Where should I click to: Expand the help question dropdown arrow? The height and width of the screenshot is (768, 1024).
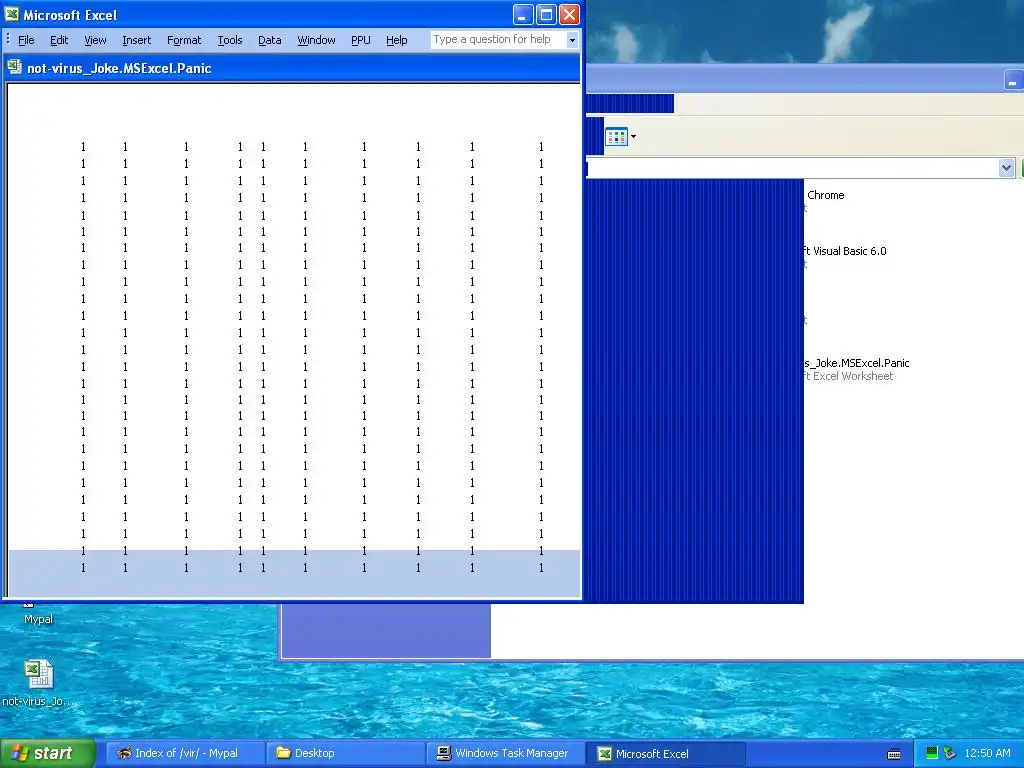[572, 40]
